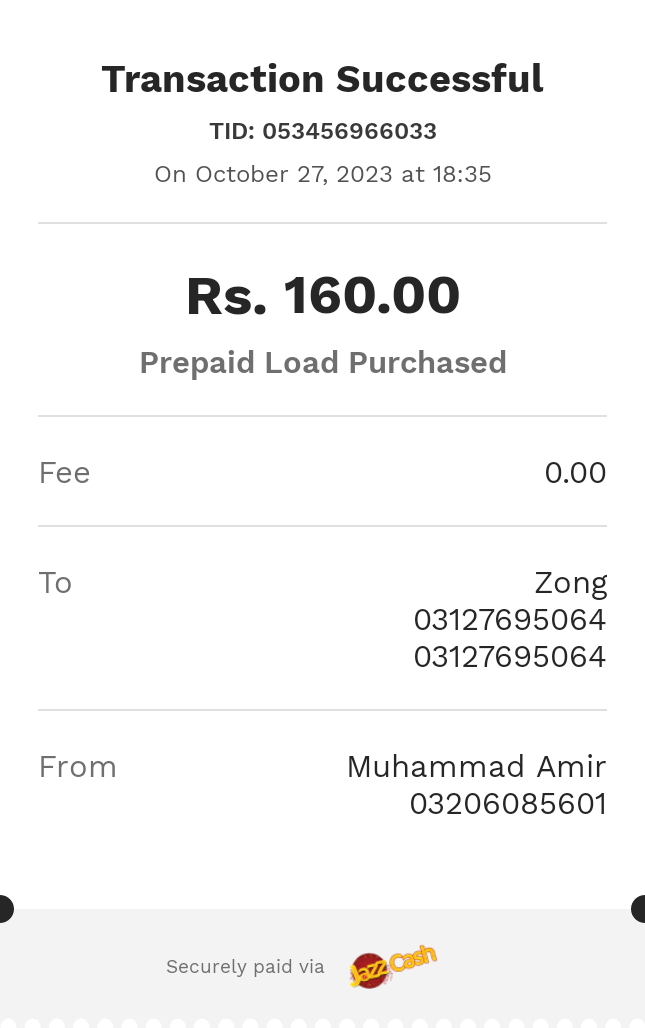Tap the perforated bottom edge of receipt
The image size is (645, 1028).
(322, 1023)
